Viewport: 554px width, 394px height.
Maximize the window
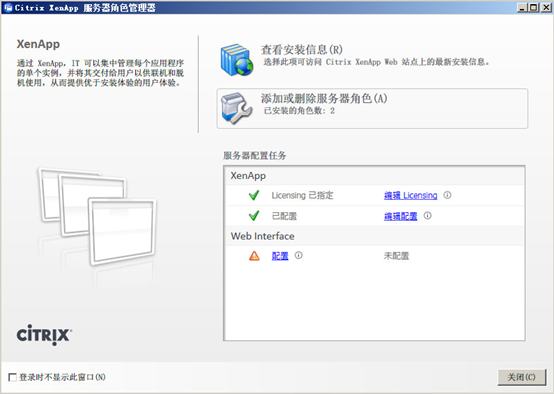point(534,7)
